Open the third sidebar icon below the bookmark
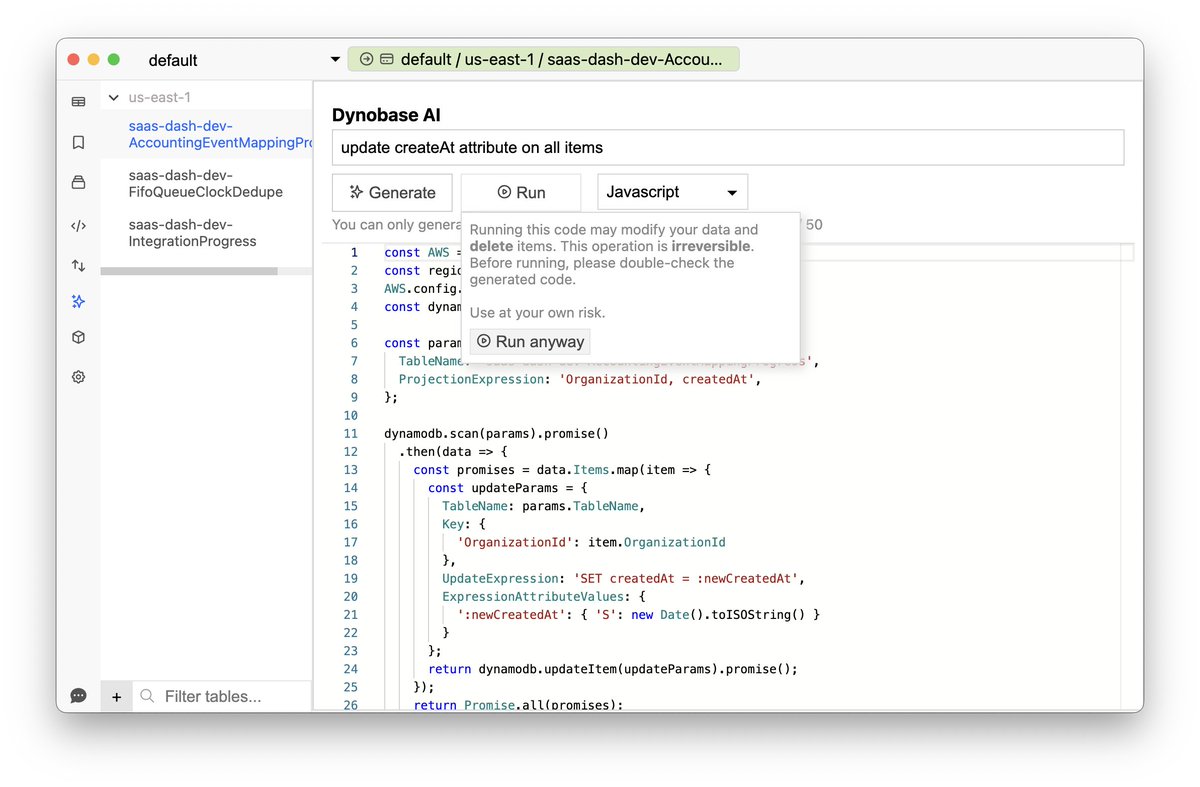1200x787 pixels. [78, 182]
